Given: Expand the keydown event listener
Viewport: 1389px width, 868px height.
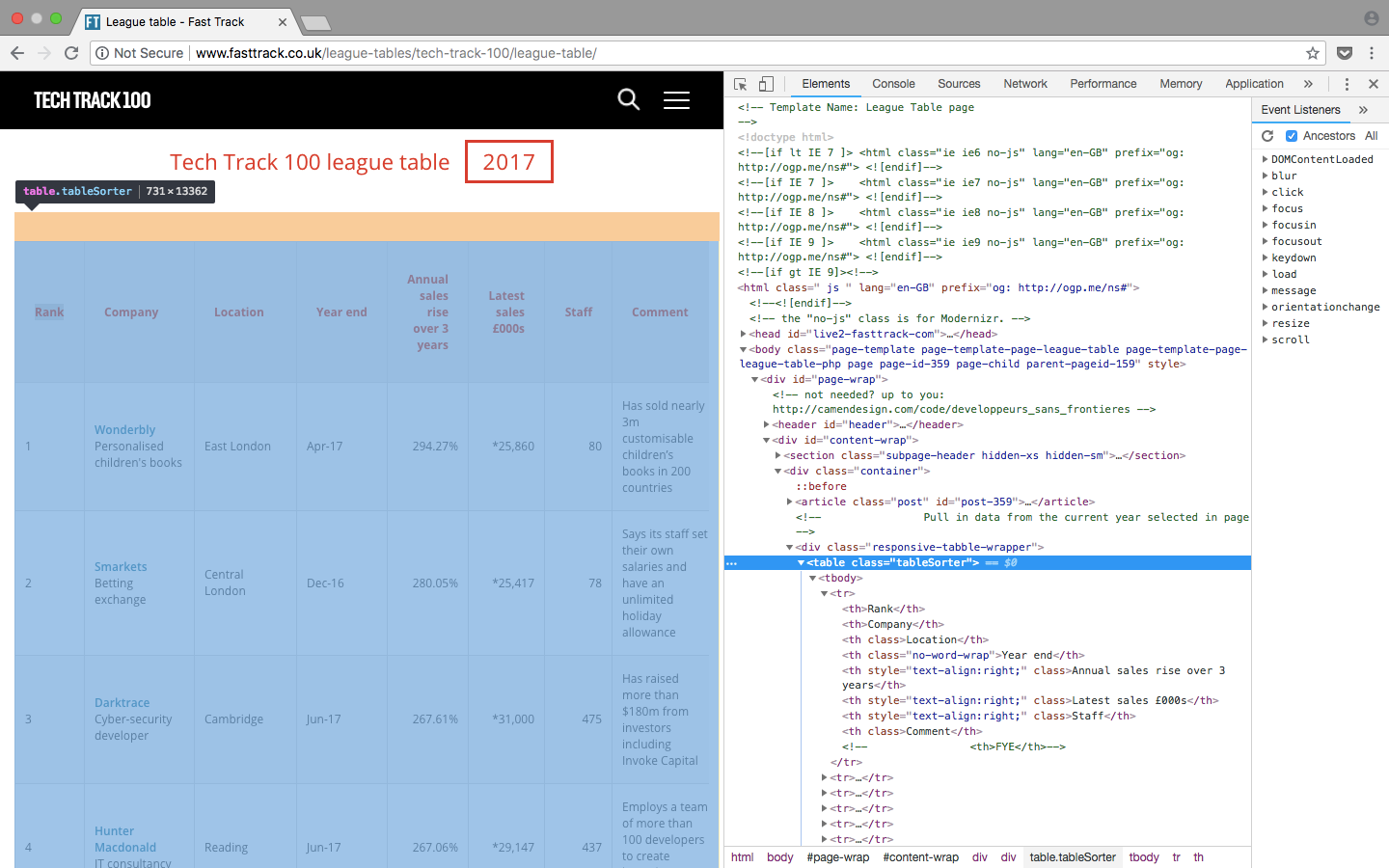Looking at the screenshot, I should 1265,258.
